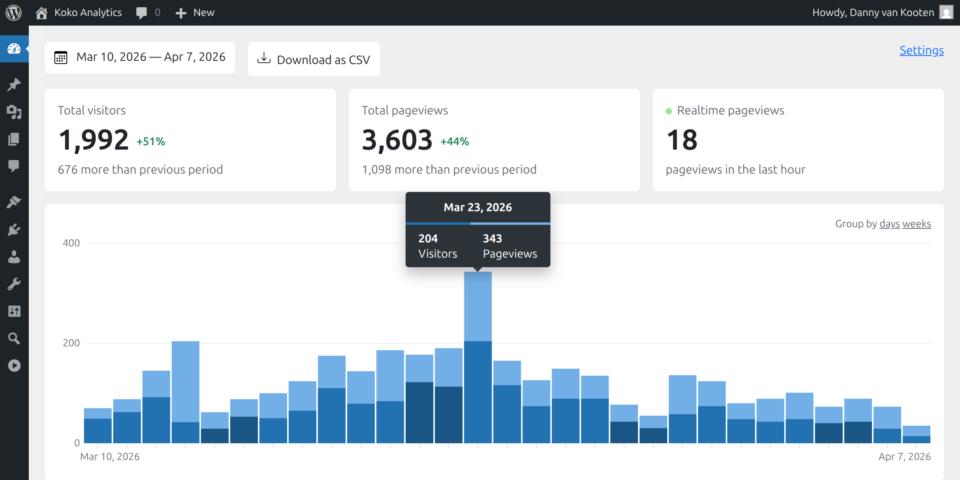Screen dimensions: 960x480
Task: Open the Dashboard sidebar icon
Action: 14,49
